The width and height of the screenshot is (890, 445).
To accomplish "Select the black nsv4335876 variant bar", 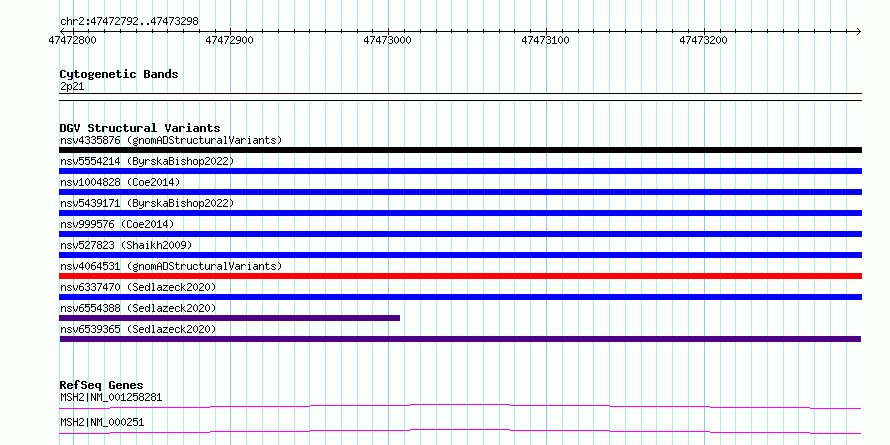I will (460, 150).
